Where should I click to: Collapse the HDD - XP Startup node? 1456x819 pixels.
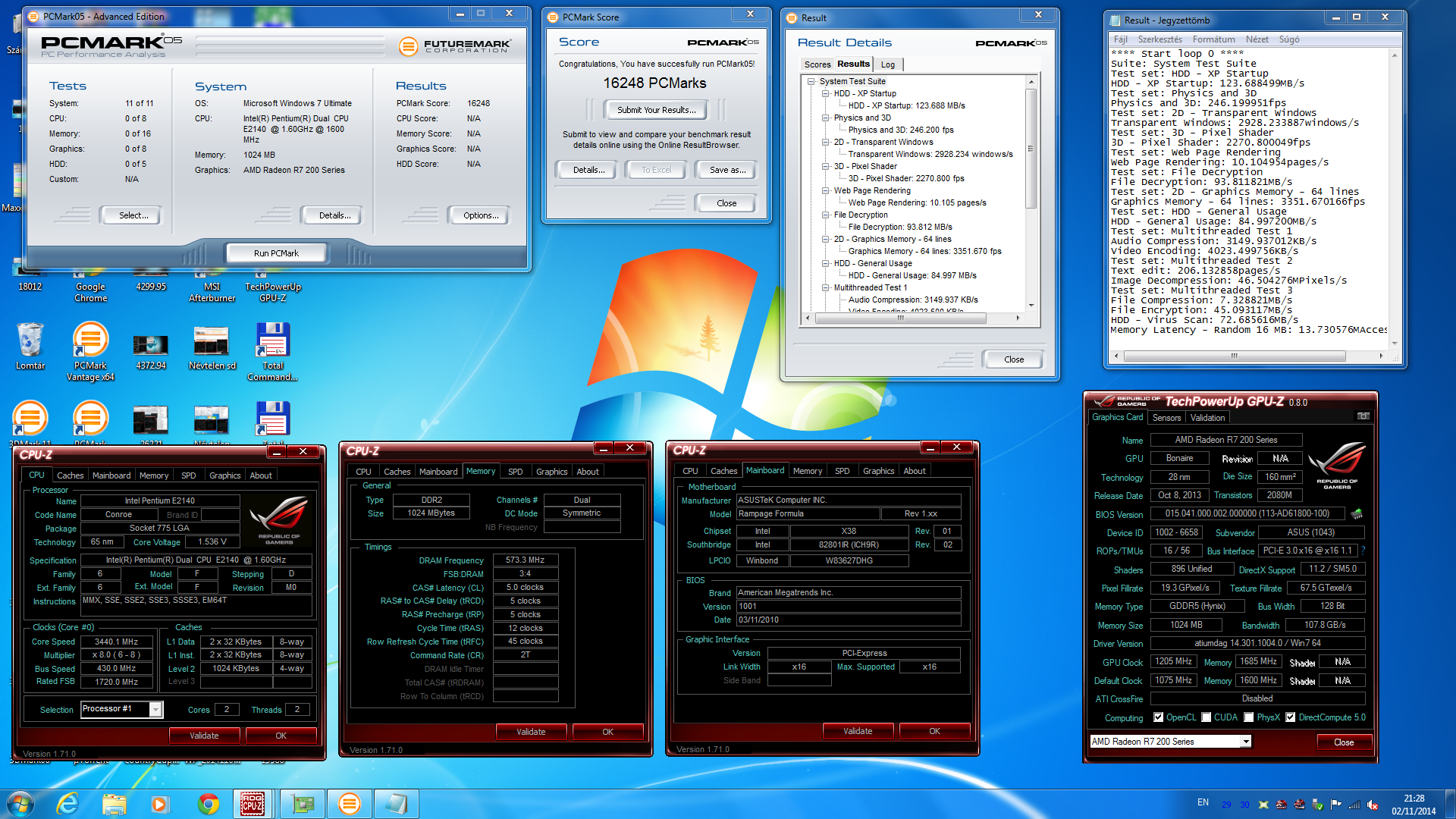click(826, 93)
